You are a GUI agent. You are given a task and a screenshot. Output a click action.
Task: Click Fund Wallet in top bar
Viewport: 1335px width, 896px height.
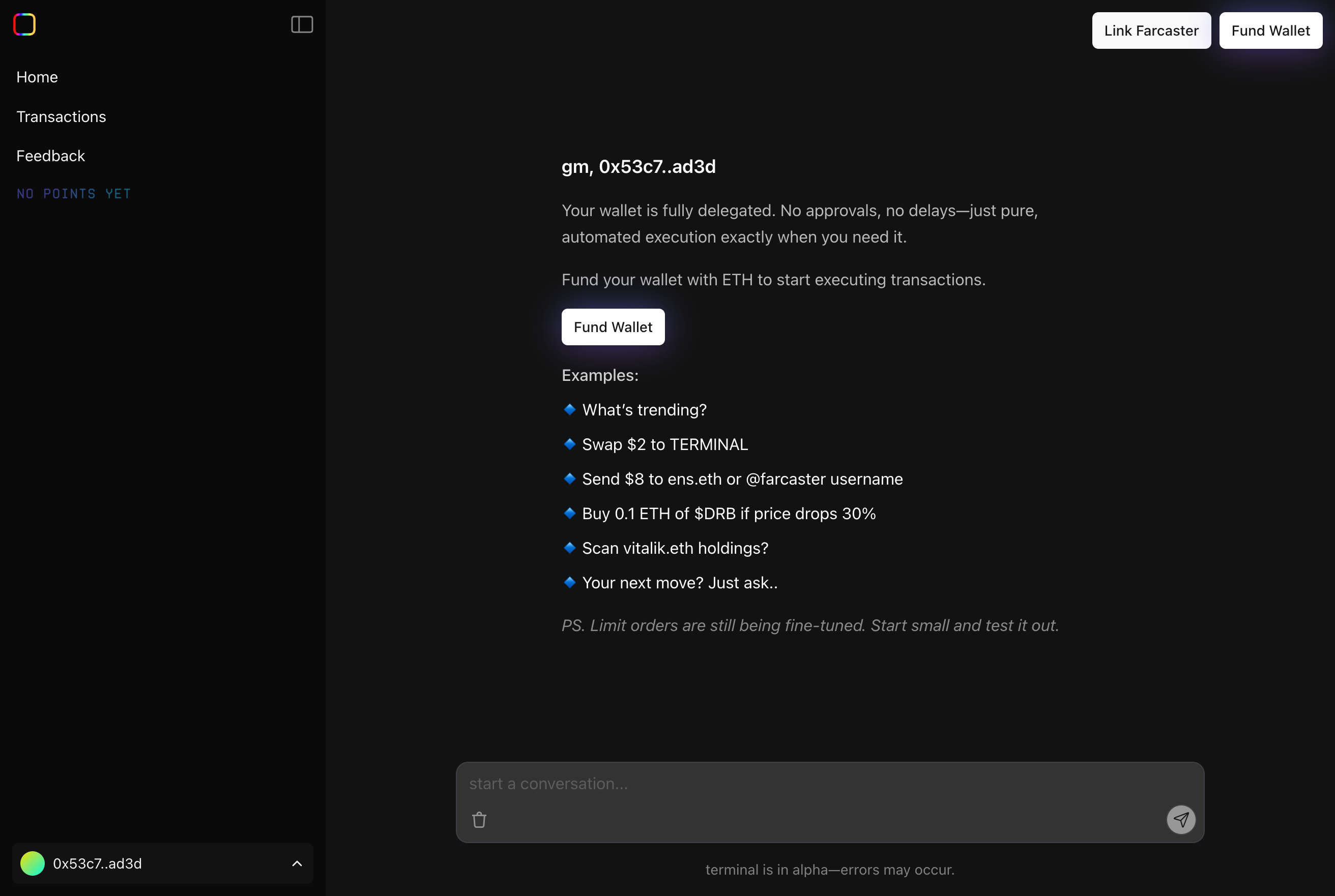click(x=1270, y=31)
